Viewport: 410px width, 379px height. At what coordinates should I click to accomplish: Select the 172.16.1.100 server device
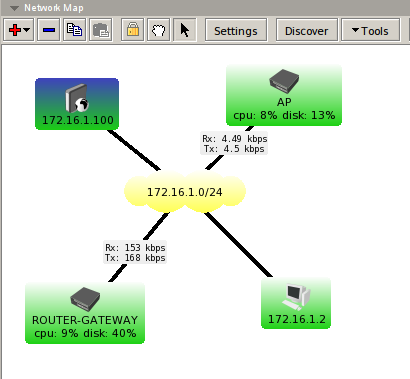click(77, 104)
